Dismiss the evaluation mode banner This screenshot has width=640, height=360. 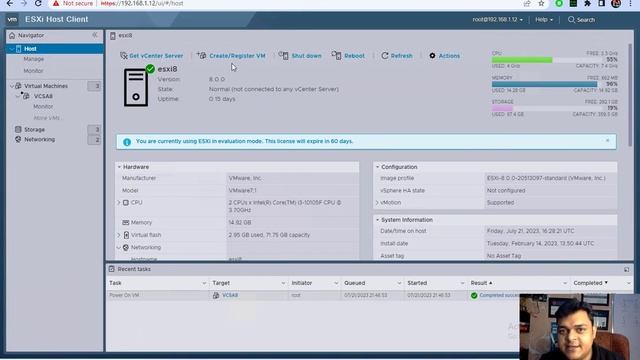[607, 140]
